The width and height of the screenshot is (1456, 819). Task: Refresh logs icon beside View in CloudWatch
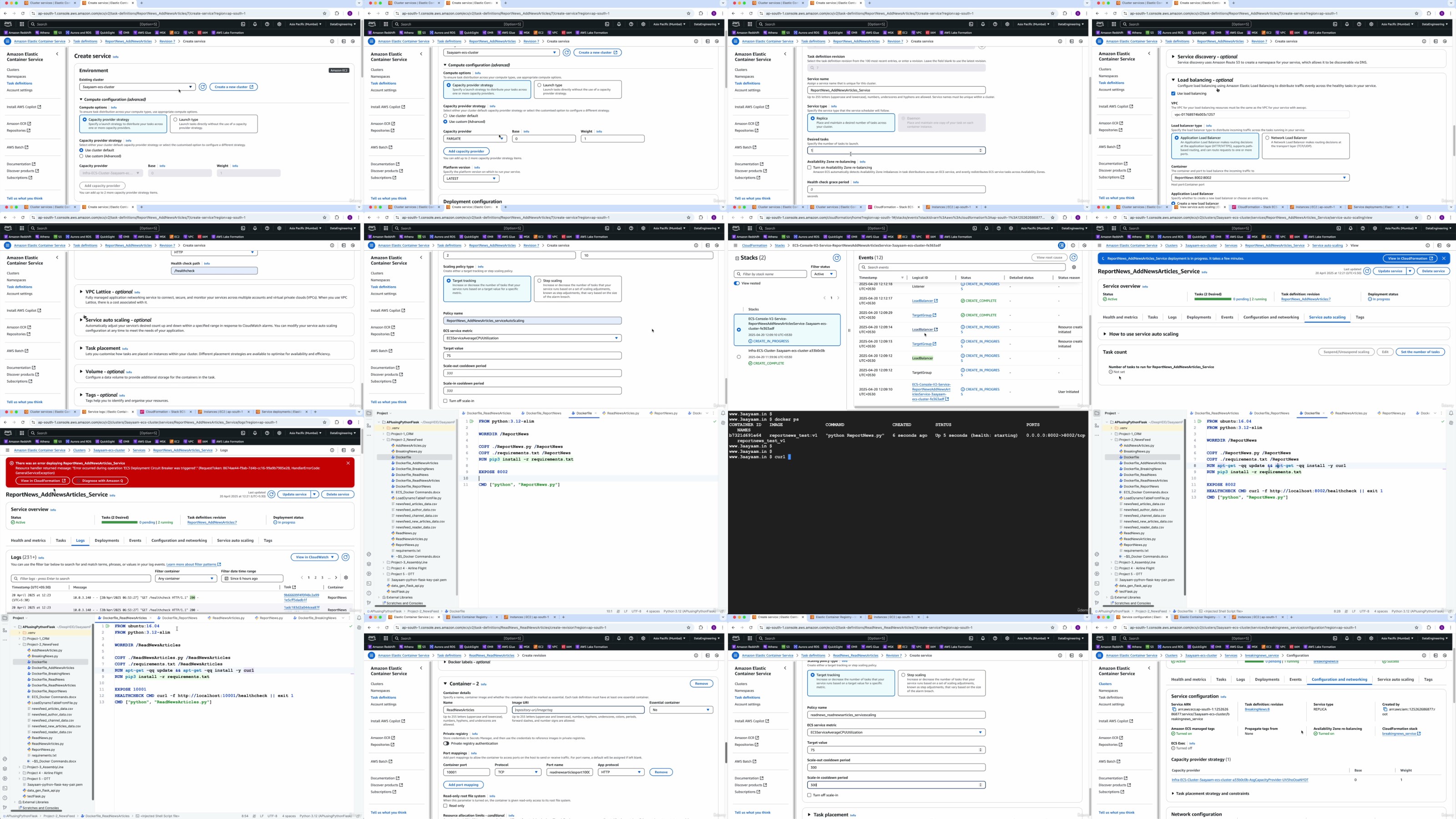coord(345,557)
